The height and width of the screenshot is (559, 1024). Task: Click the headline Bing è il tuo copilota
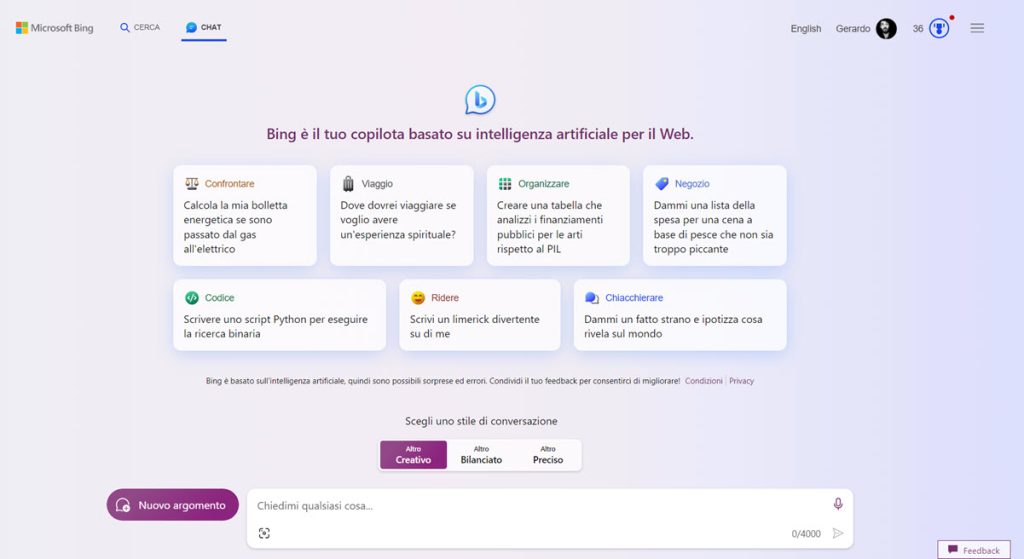pos(480,134)
